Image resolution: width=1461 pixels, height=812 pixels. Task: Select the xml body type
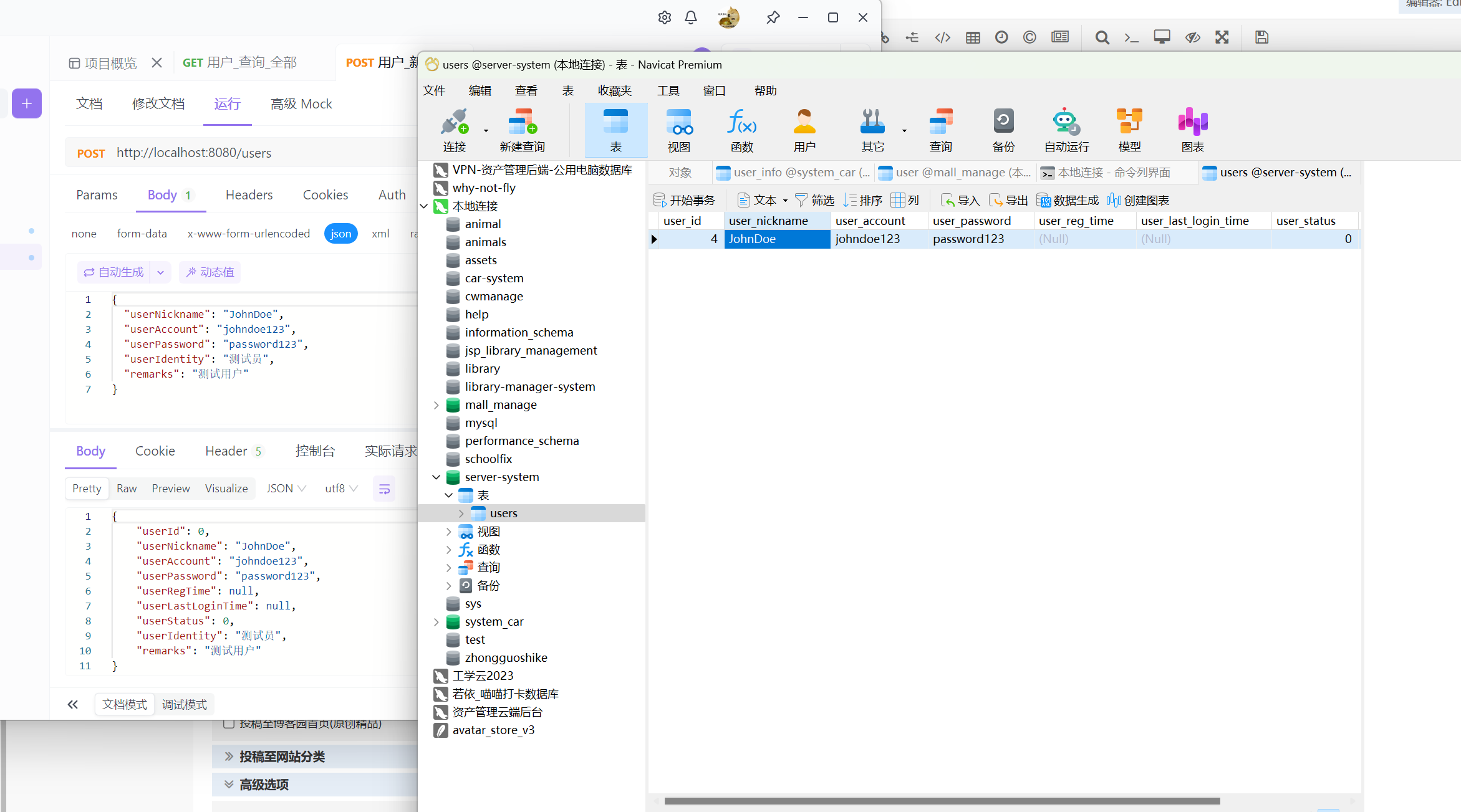coord(380,234)
